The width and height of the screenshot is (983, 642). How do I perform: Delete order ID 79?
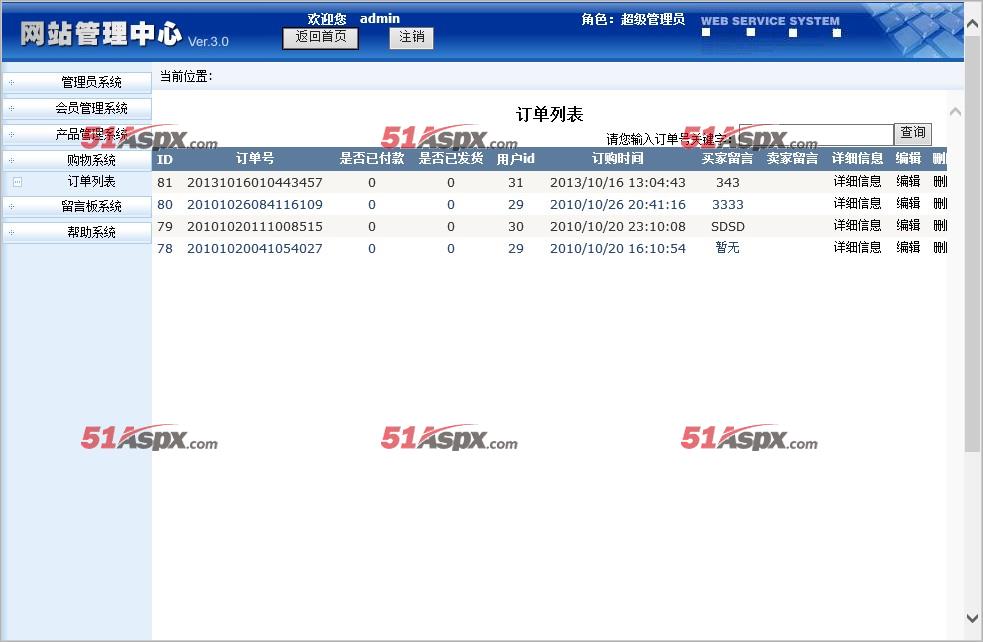[x=940, y=226]
